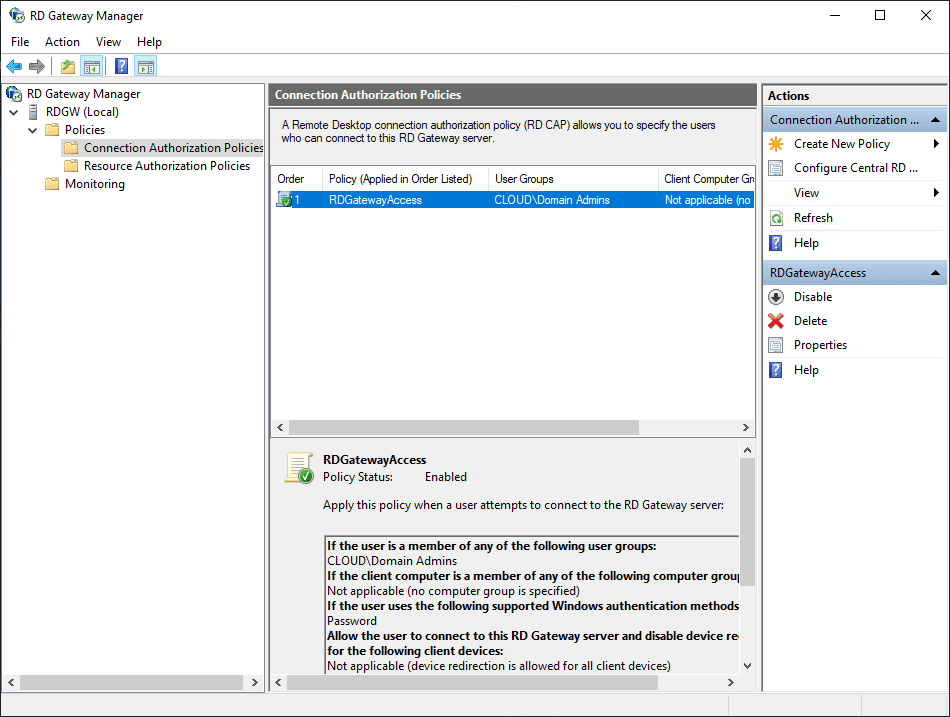Click the Monitoring folder icon

pyautogui.click(x=52, y=184)
